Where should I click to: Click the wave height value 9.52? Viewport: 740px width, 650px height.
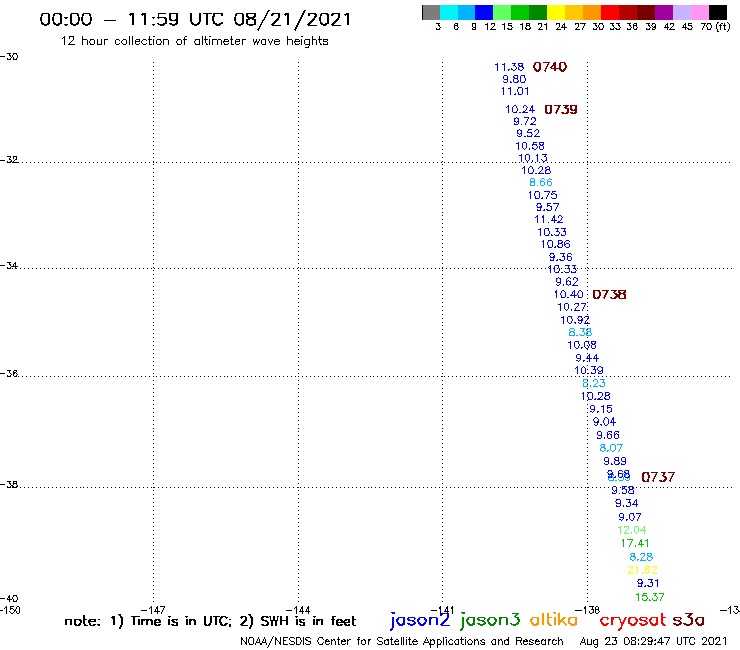(528, 134)
